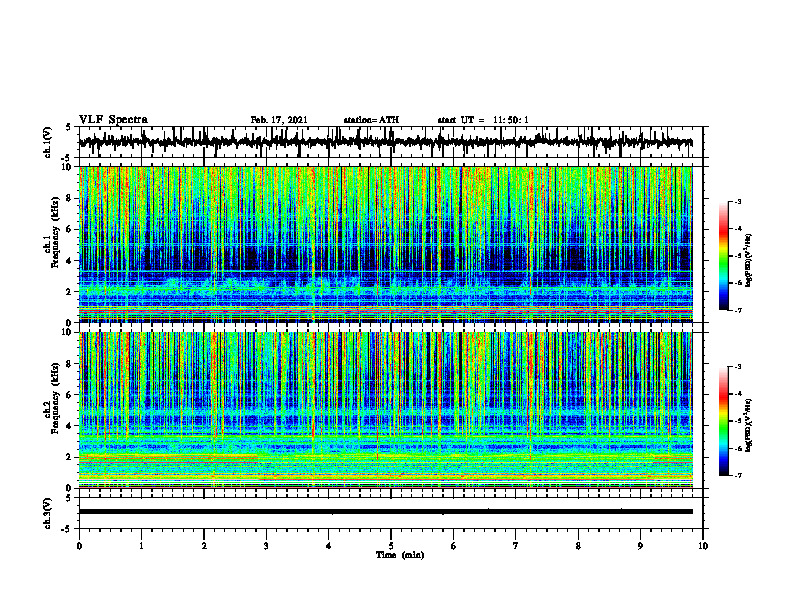Click the "VLF Spectra" plot title
This screenshot has height=612, width=792.
click(113, 120)
